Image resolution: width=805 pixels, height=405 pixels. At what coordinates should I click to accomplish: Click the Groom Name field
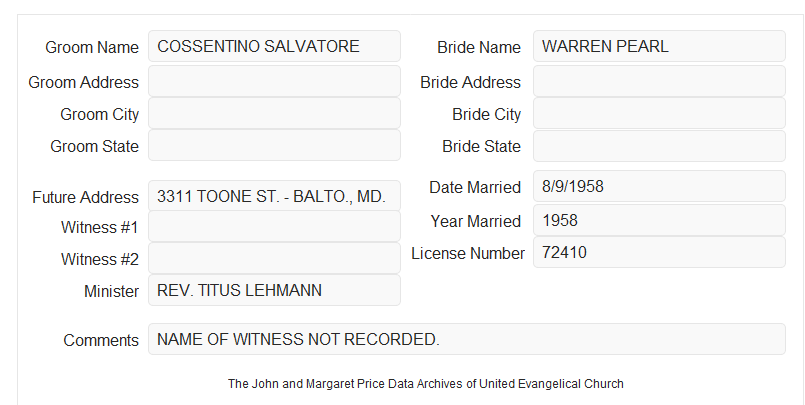(274, 46)
